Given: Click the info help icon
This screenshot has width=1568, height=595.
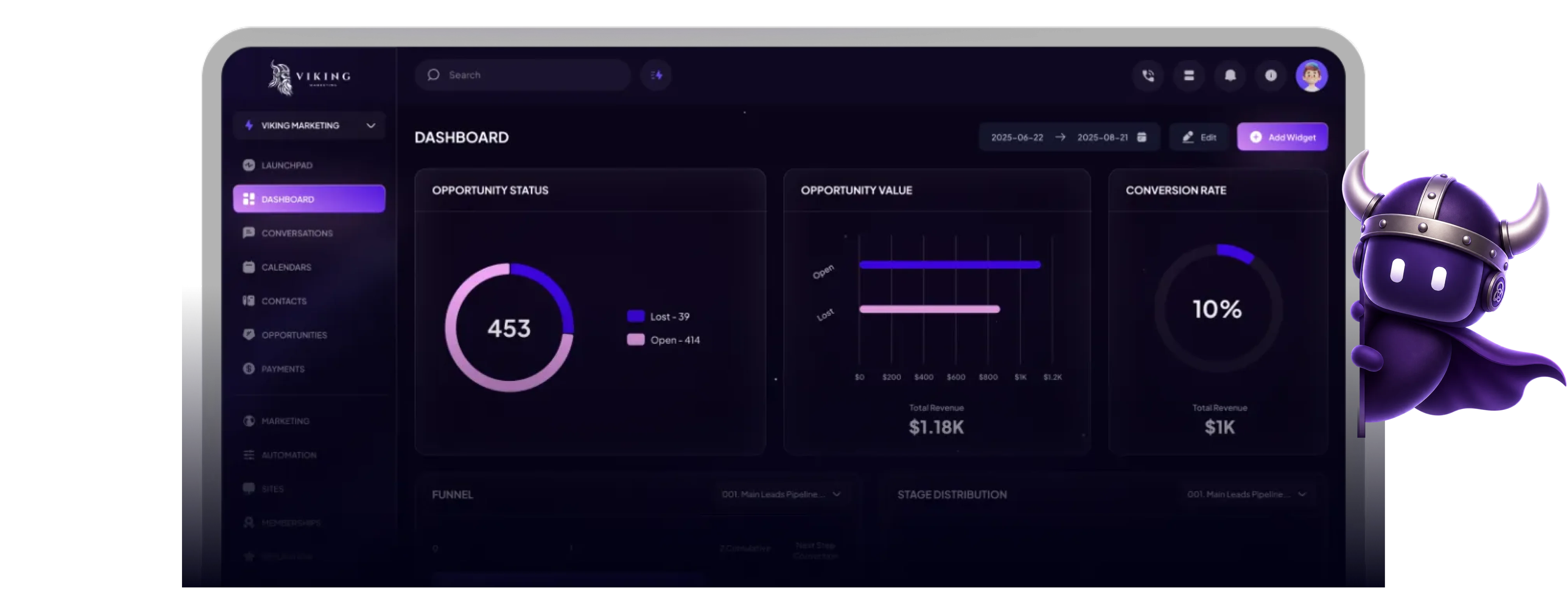Looking at the screenshot, I should coord(1271,75).
